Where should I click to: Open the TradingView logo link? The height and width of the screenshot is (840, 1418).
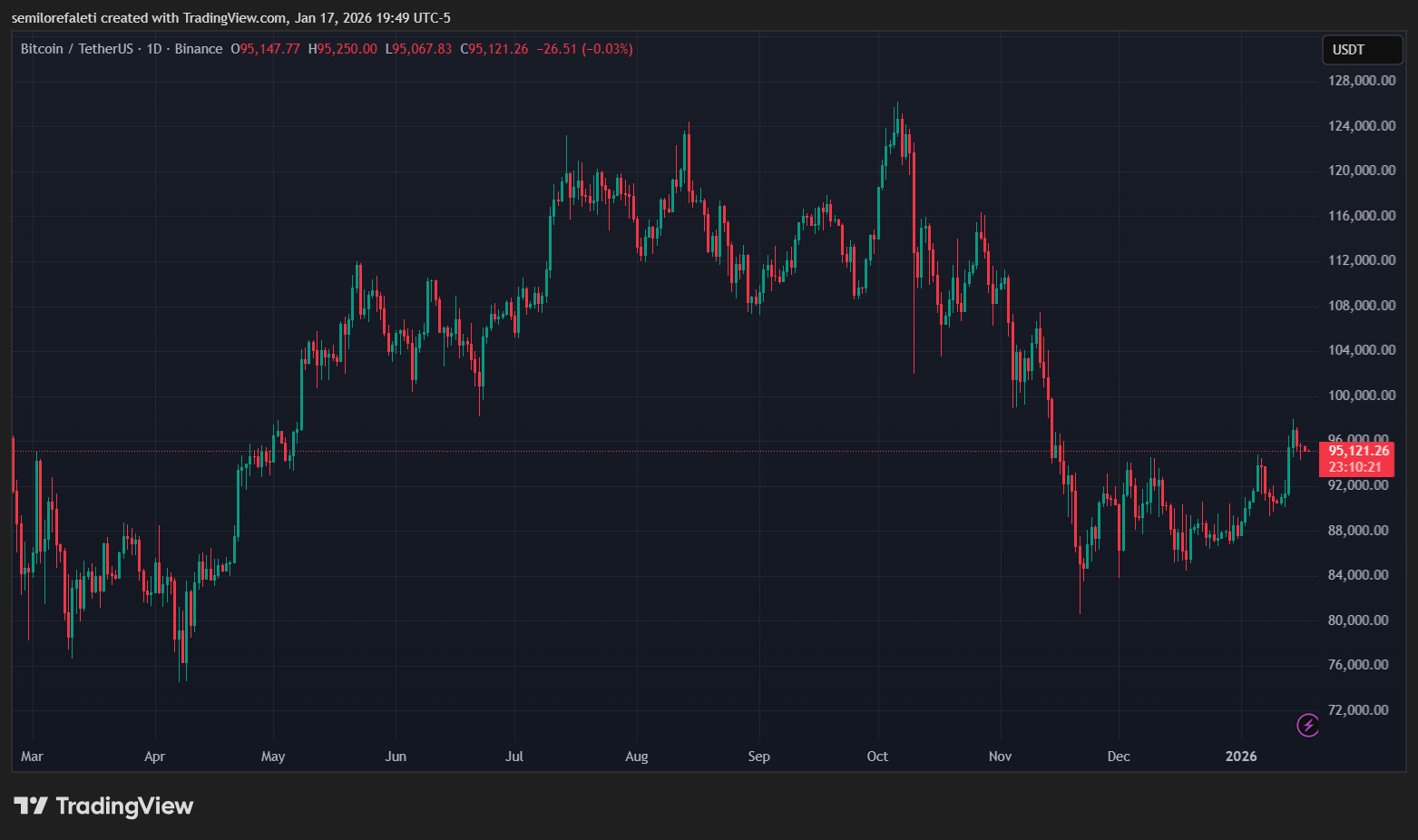pyautogui.click(x=103, y=806)
